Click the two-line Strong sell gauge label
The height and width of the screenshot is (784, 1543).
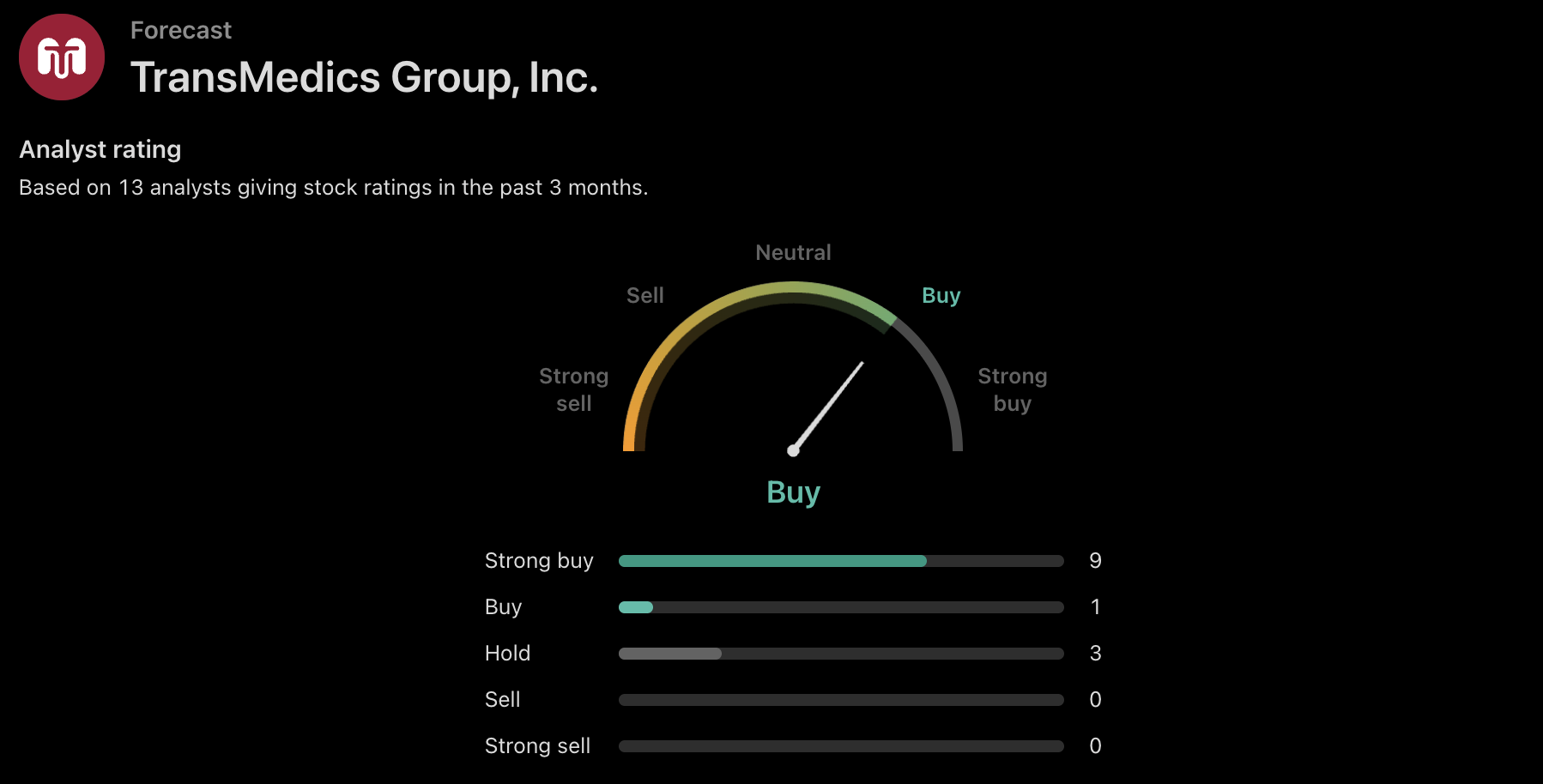[x=573, y=389]
